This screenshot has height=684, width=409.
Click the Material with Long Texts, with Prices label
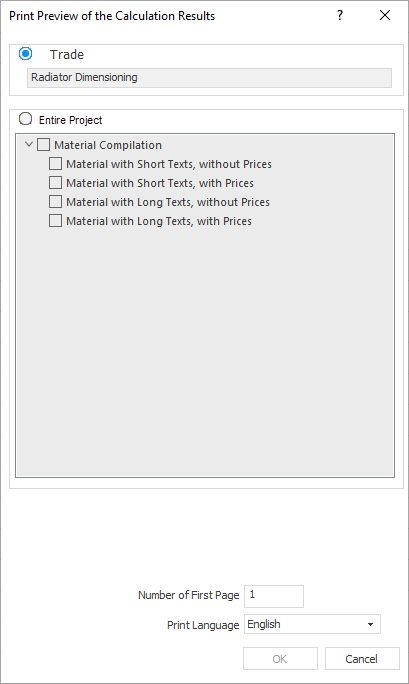point(159,221)
